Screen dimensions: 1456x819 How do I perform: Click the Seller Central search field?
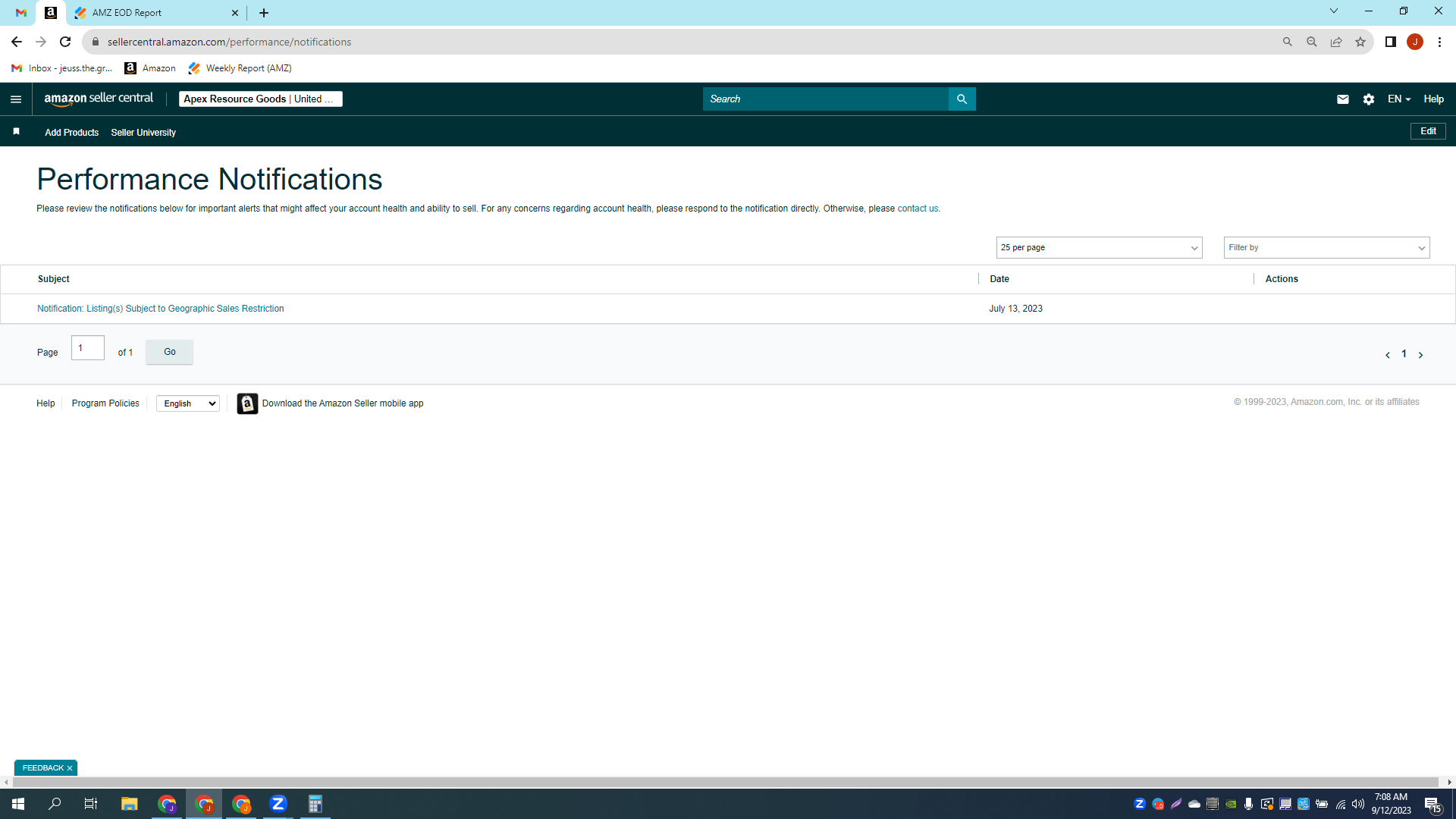pyautogui.click(x=826, y=99)
